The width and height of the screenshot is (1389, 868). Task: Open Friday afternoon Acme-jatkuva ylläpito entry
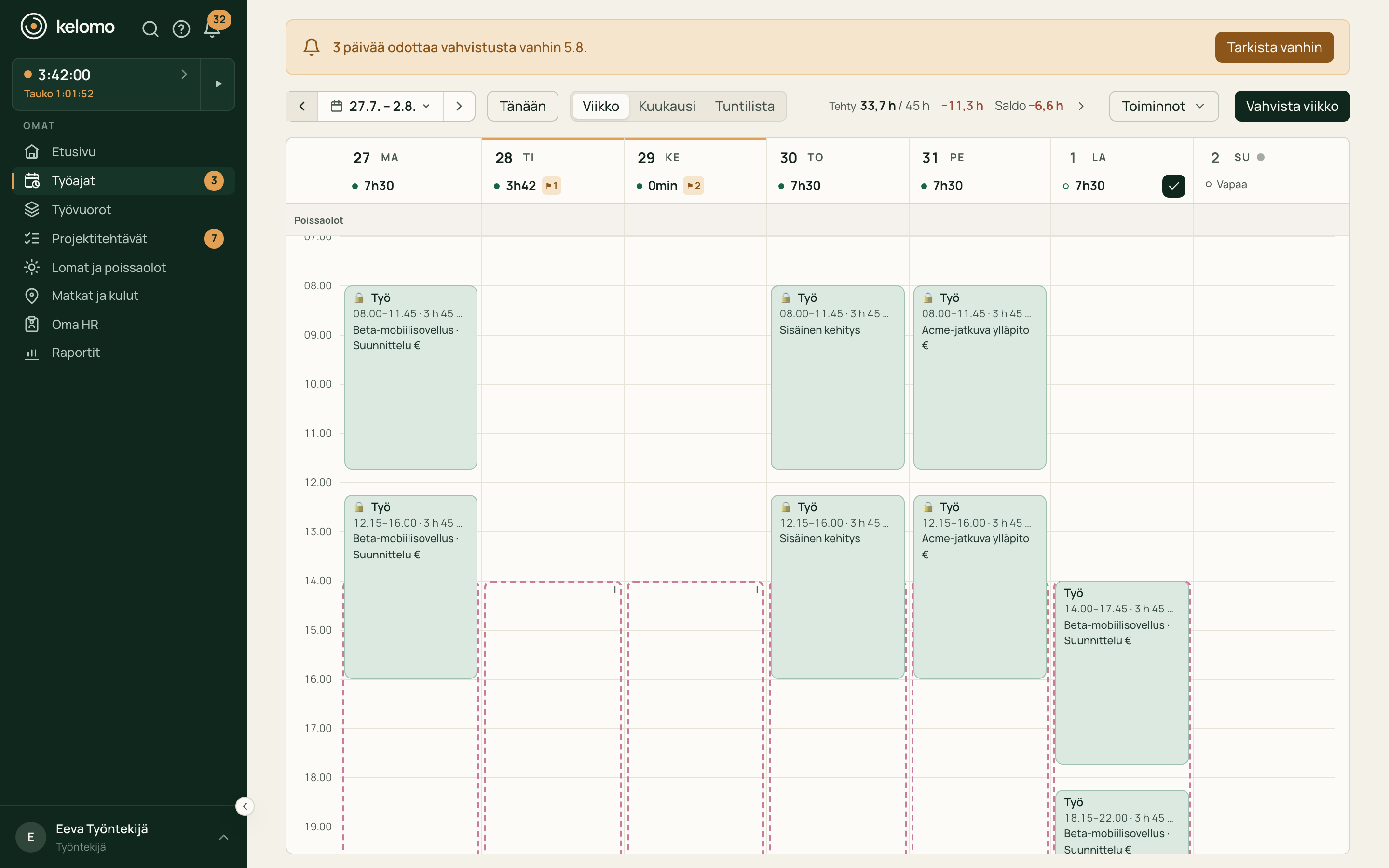click(x=980, y=587)
